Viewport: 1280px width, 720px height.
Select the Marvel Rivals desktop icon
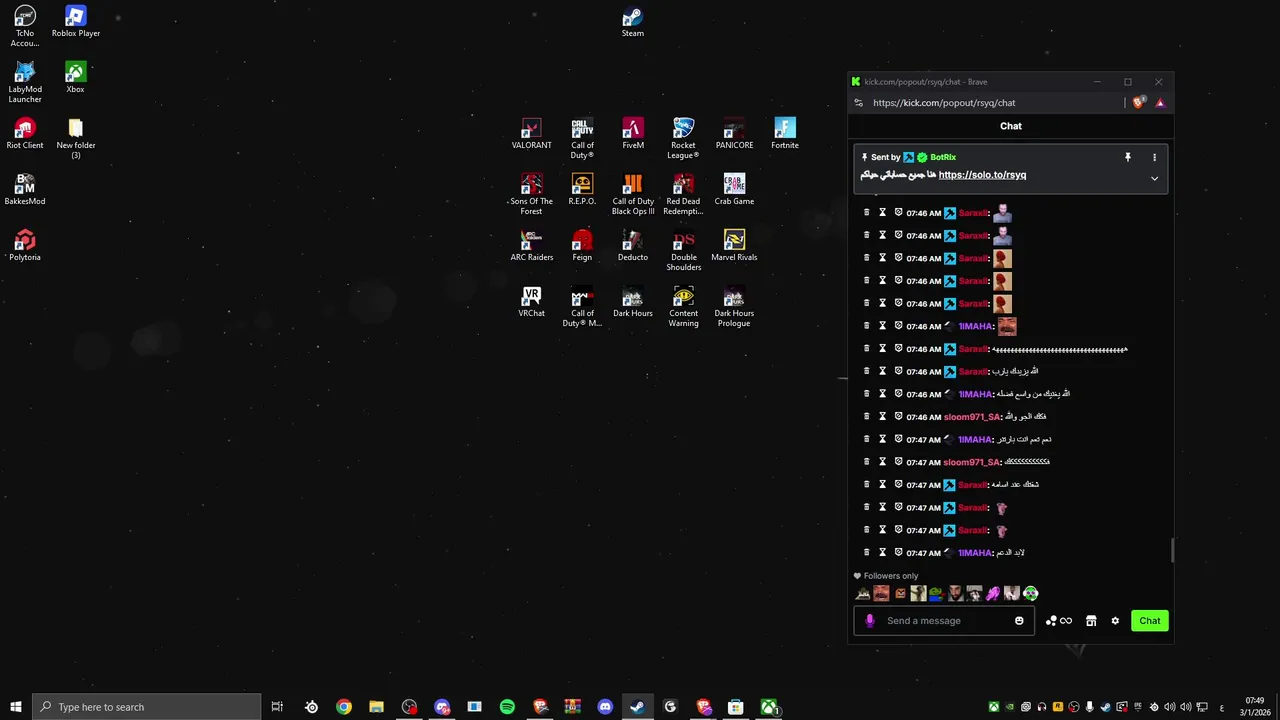click(x=734, y=246)
